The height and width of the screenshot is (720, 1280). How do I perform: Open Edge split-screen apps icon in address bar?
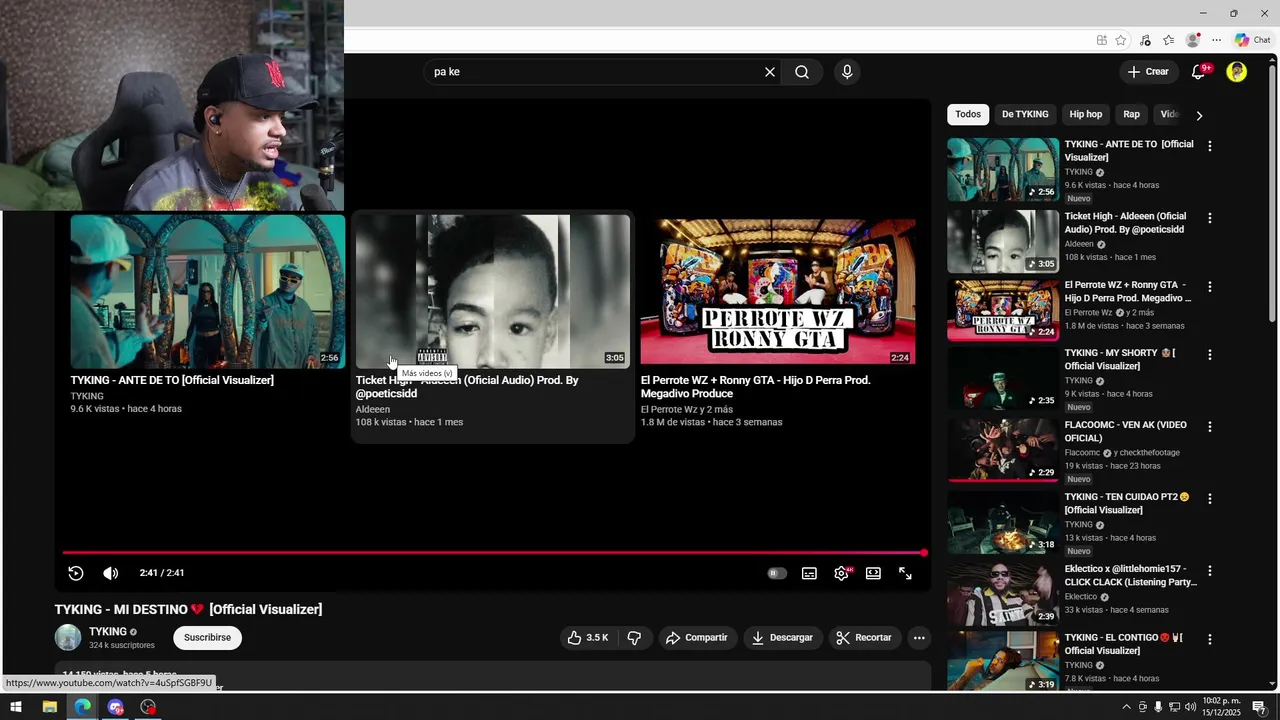pos(1102,40)
